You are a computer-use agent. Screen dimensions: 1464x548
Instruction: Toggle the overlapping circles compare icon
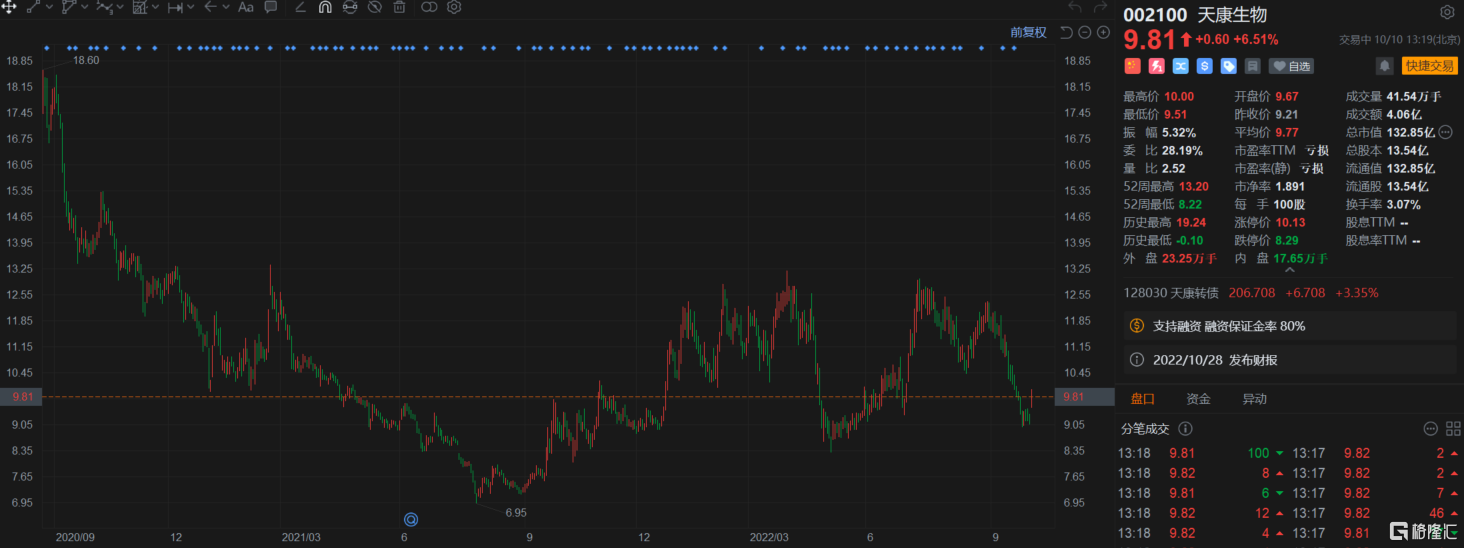click(x=429, y=7)
